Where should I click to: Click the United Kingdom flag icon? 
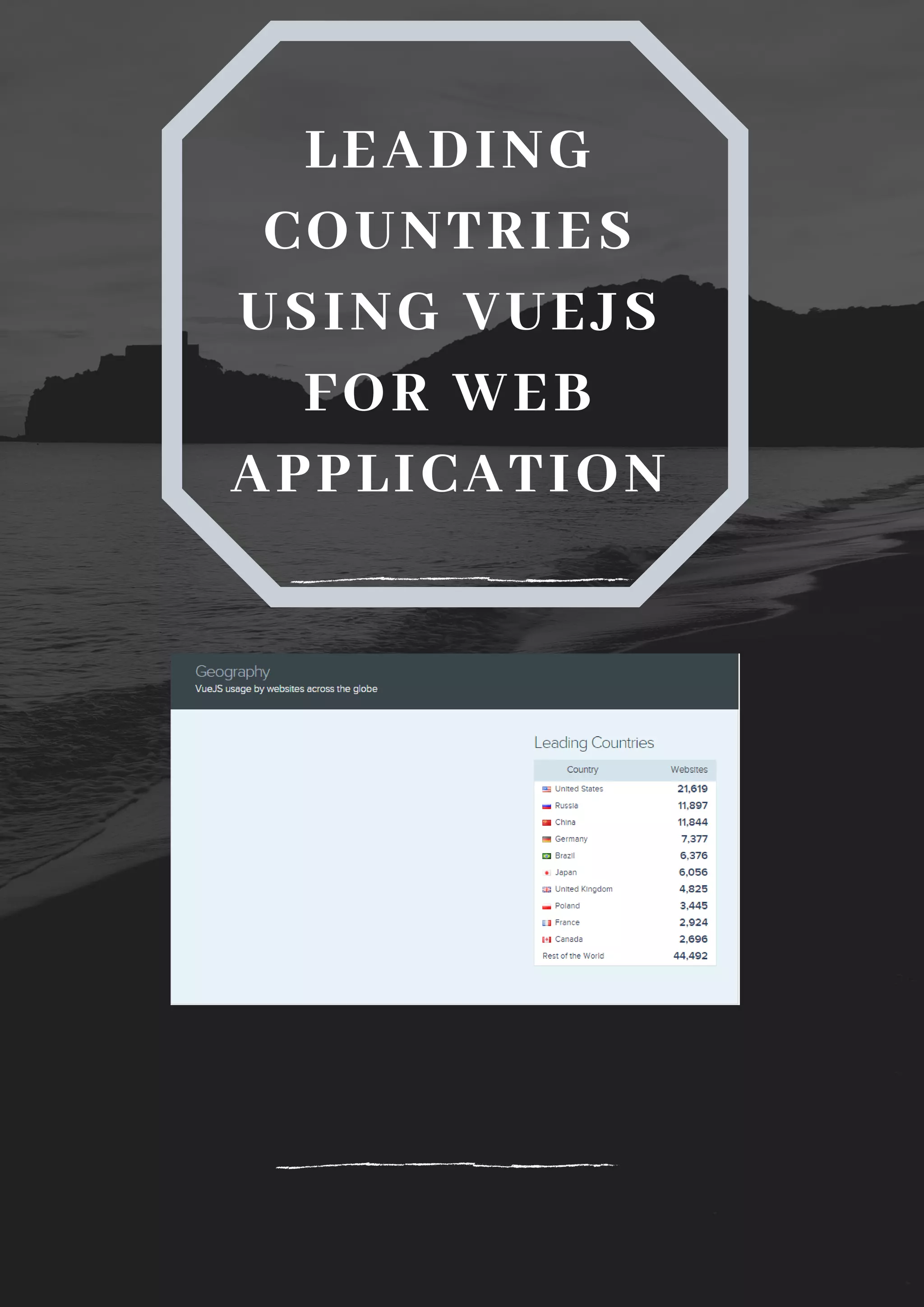[x=546, y=889]
